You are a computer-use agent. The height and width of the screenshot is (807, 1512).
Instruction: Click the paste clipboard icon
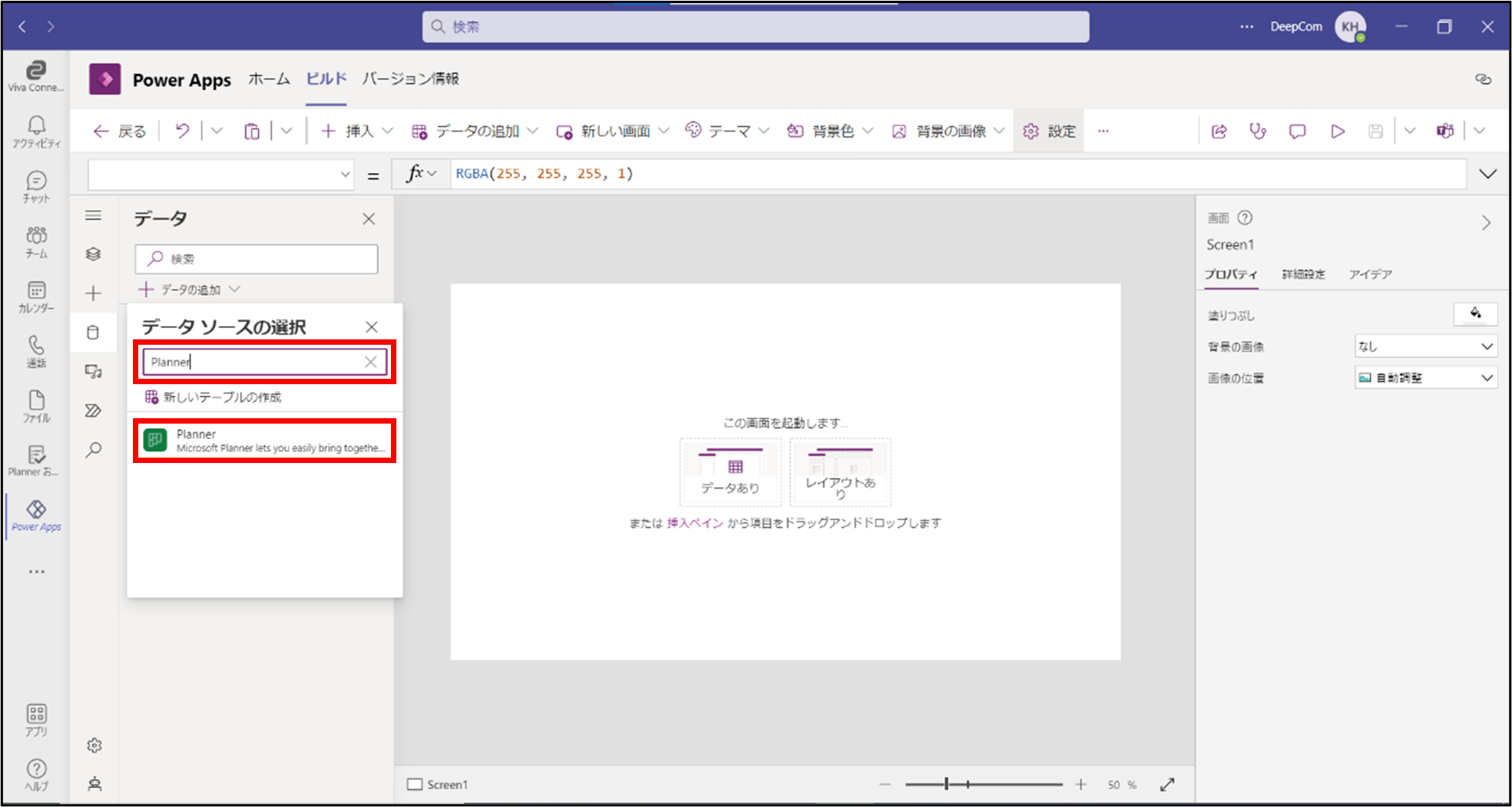point(252,131)
